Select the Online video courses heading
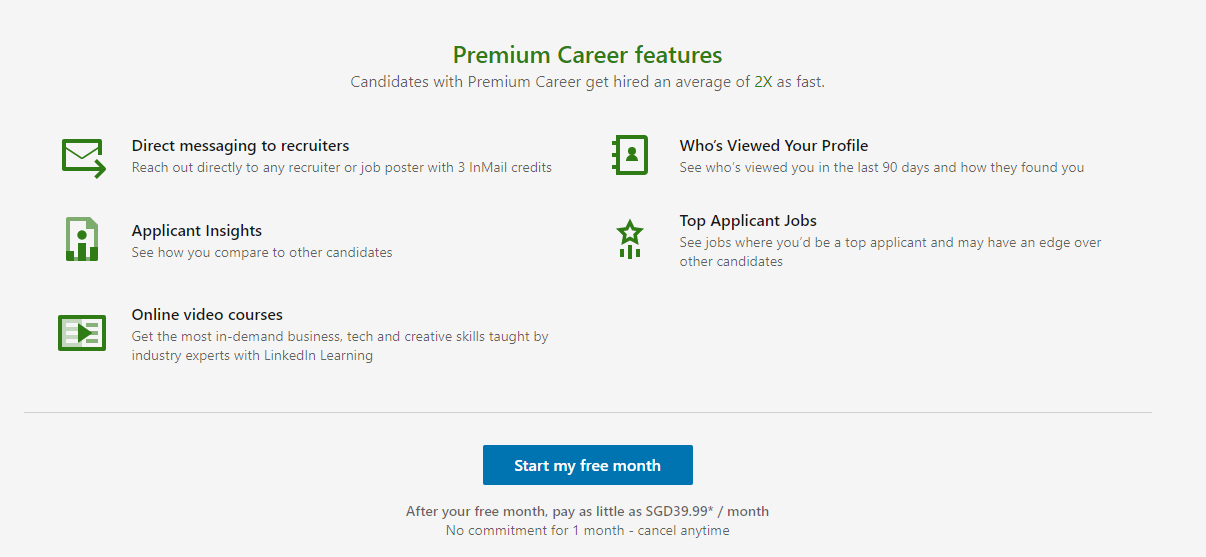The image size is (1206, 557). click(207, 315)
